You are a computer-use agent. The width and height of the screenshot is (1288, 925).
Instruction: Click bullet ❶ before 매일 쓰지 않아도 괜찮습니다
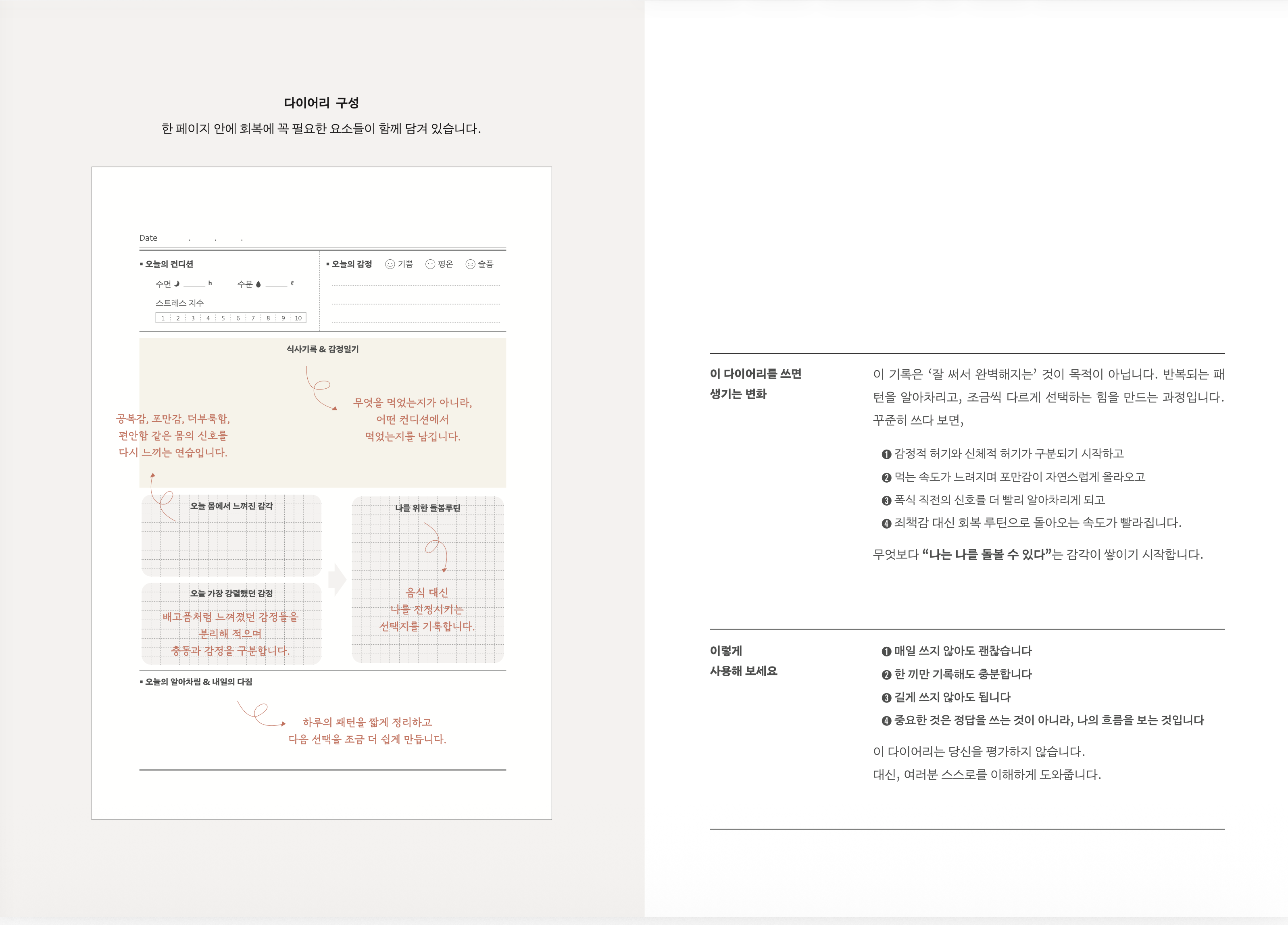click(886, 651)
